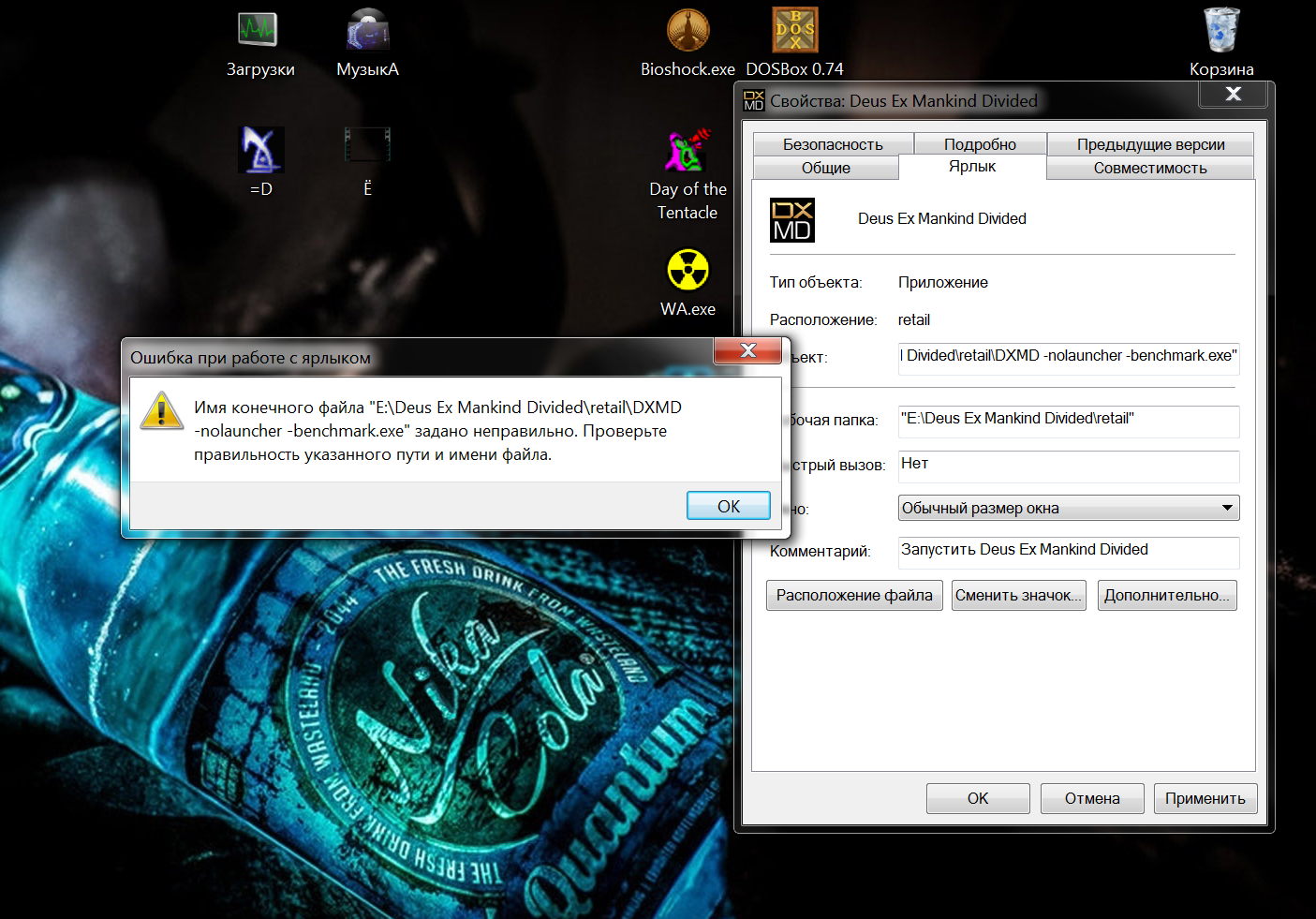
Task: Close the shortcut error dialog
Action: pyautogui.click(x=747, y=350)
